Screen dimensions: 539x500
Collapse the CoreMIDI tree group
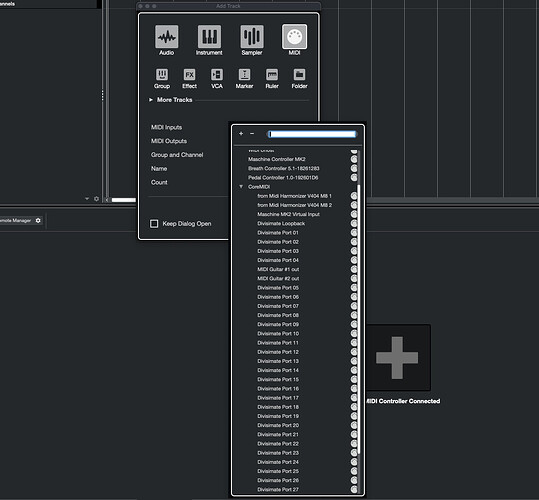pyautogui.click(x=241, y=187)
